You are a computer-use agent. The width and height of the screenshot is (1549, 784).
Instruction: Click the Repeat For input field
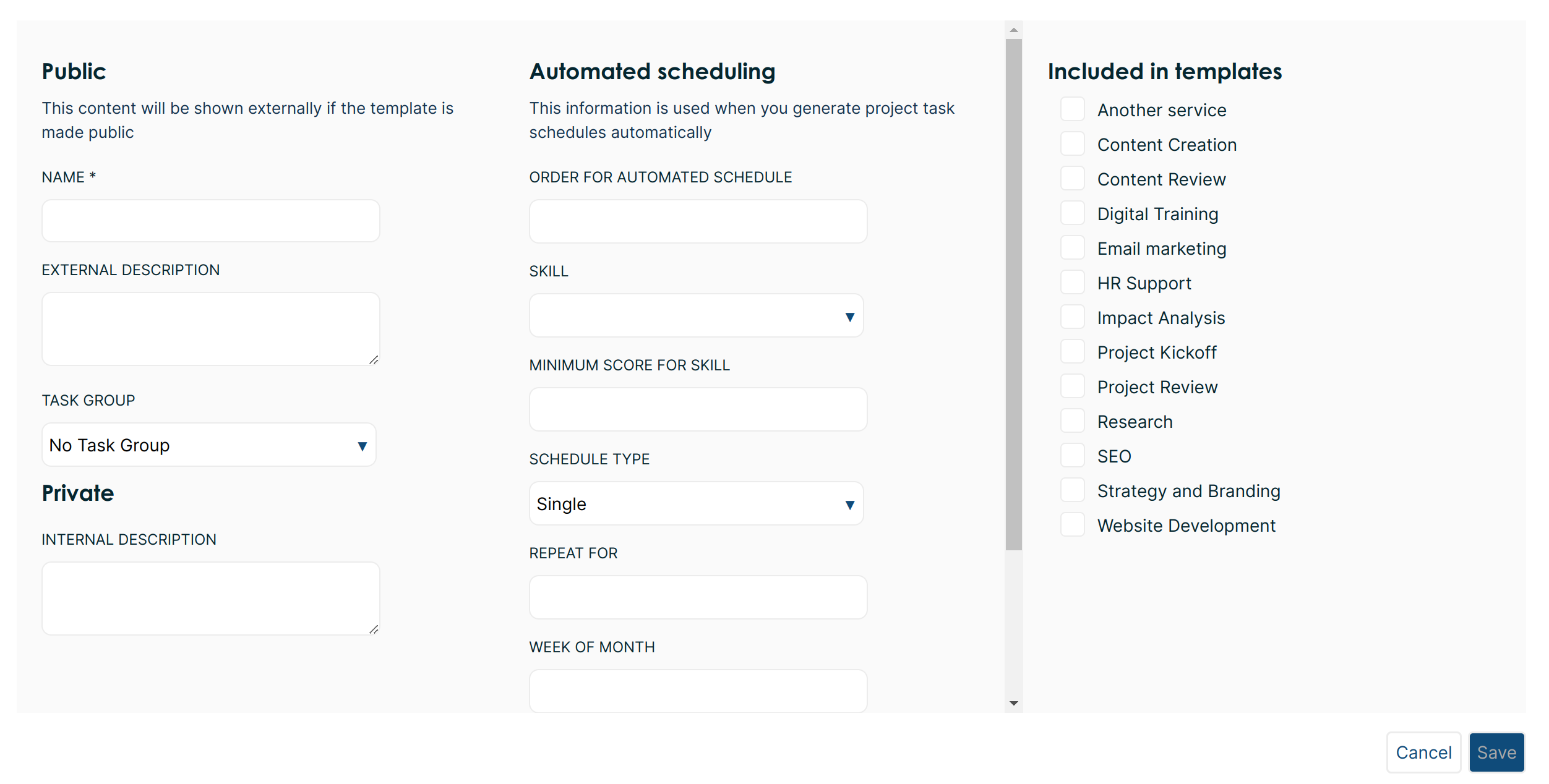pyautogui.click(x=698, y=597)
